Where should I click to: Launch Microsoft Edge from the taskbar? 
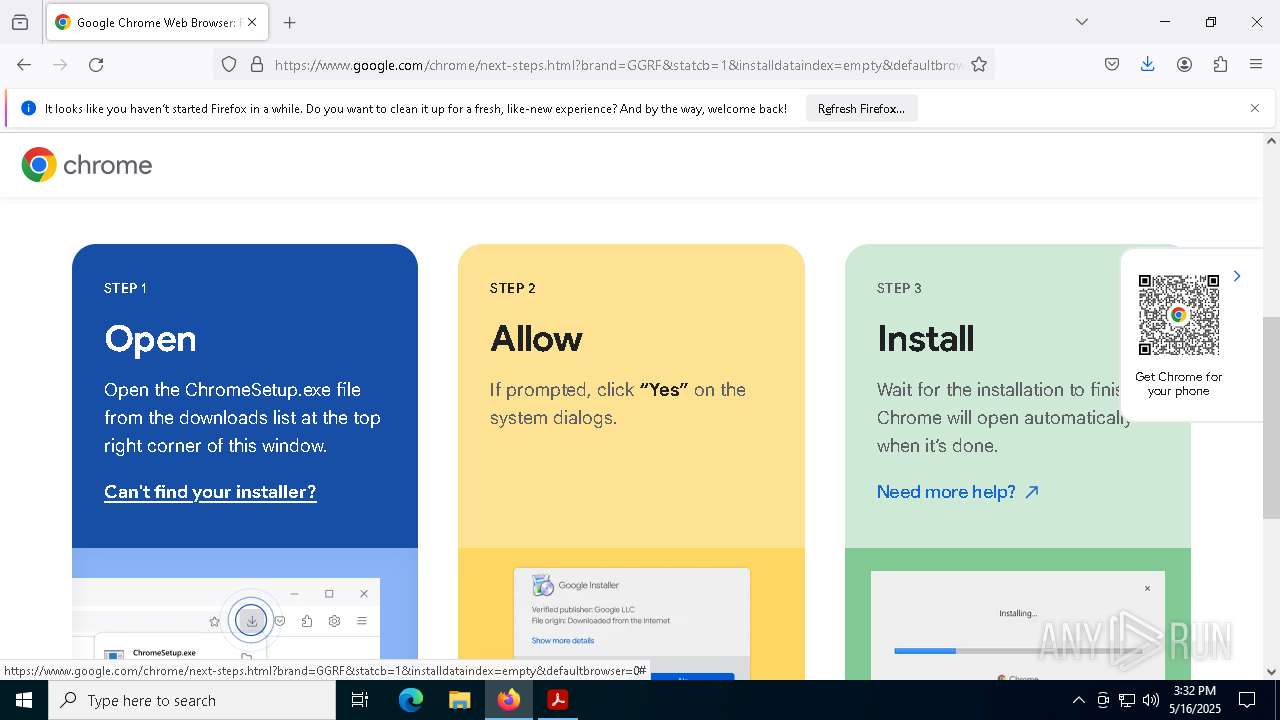(x=411, y=700)
